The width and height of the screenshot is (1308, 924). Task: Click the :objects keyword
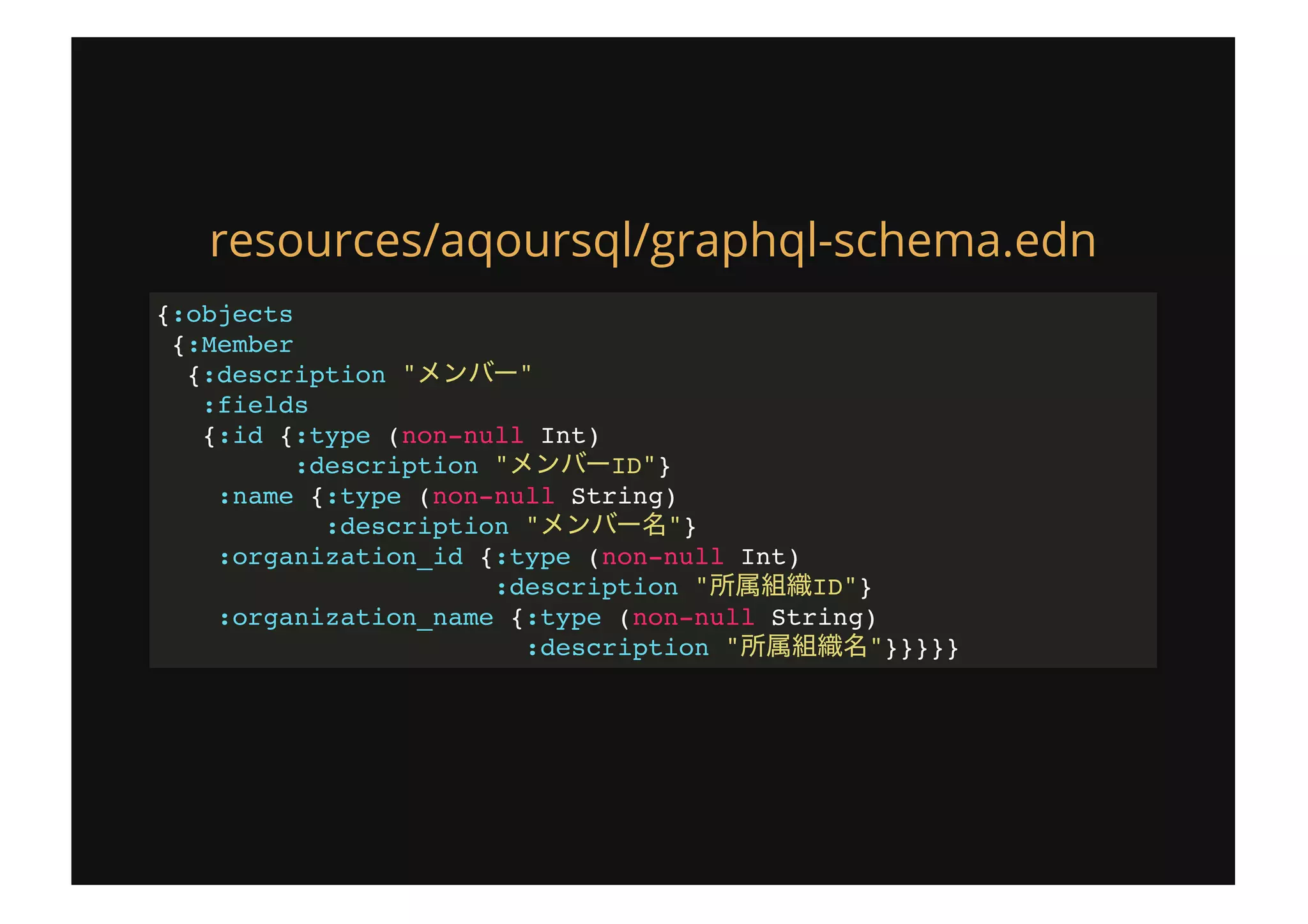click(232, 315)
